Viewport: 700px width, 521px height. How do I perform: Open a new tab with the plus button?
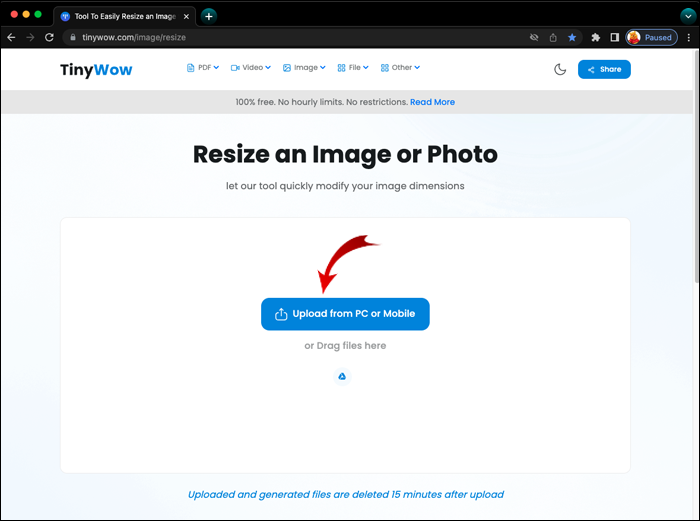[x=208, y=17]
